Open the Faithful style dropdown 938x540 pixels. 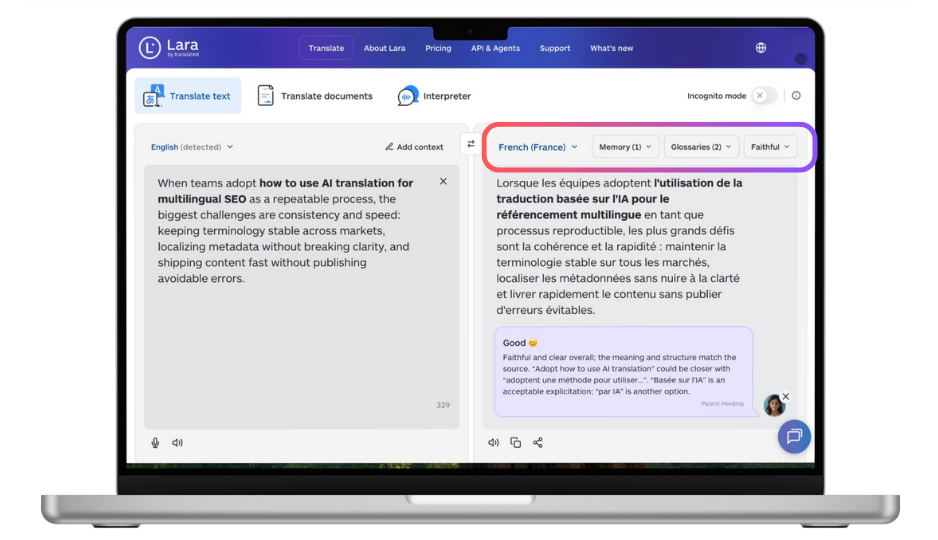pos(770,147)
